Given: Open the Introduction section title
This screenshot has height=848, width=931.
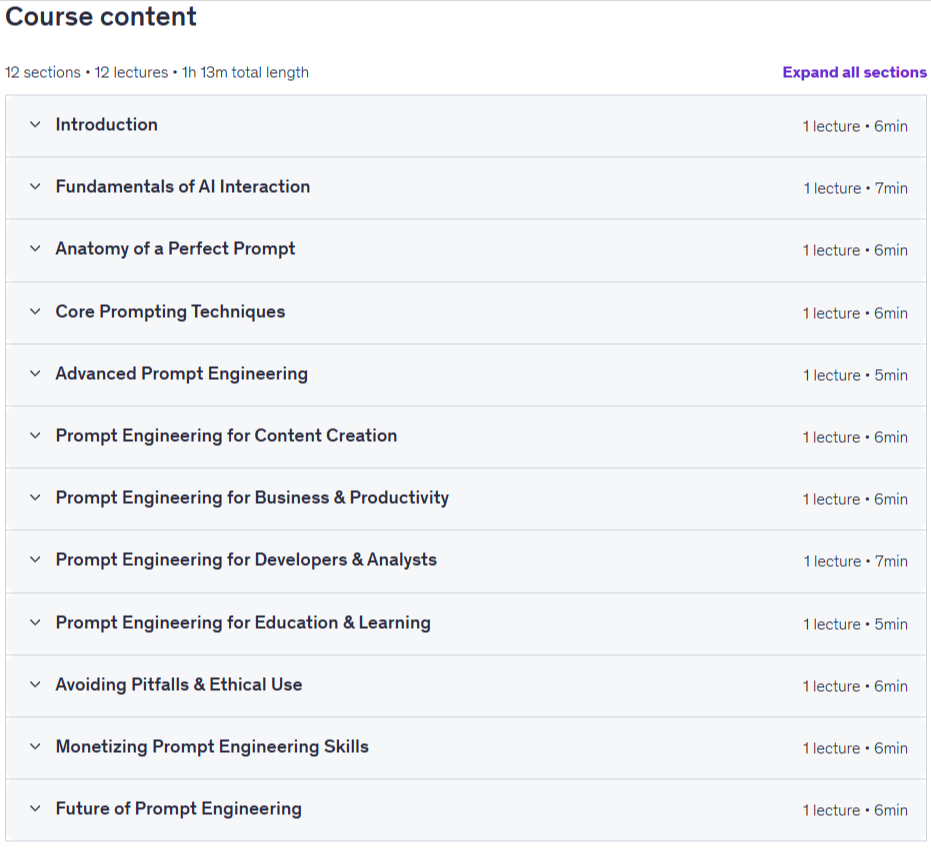Looking at the screenshot, I should click(107, 125).
